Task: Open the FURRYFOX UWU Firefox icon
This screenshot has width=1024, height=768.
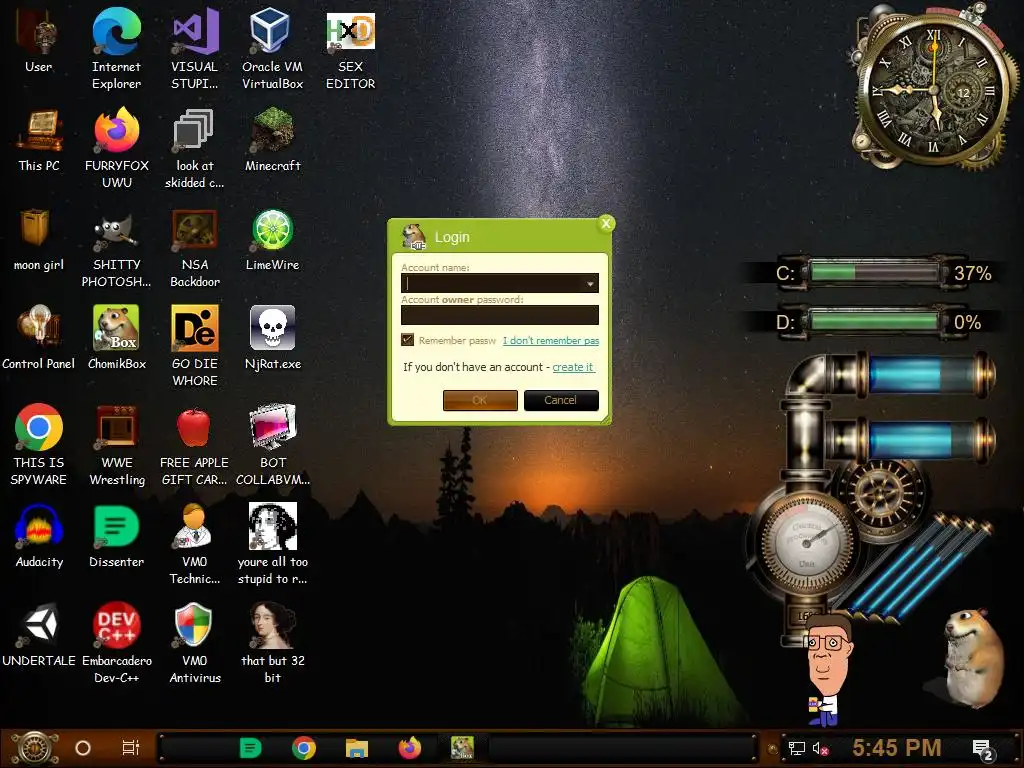Action: point(116,148)
